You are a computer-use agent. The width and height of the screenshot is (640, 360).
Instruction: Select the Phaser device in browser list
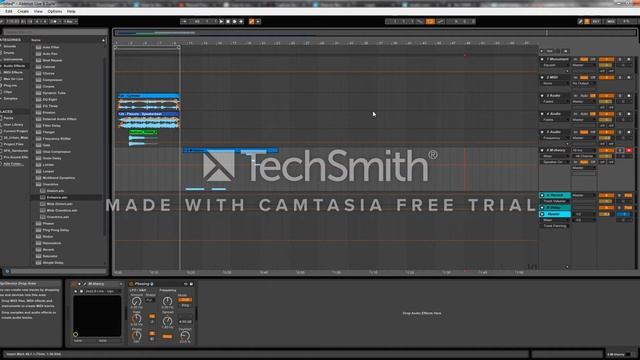(48, 224)
